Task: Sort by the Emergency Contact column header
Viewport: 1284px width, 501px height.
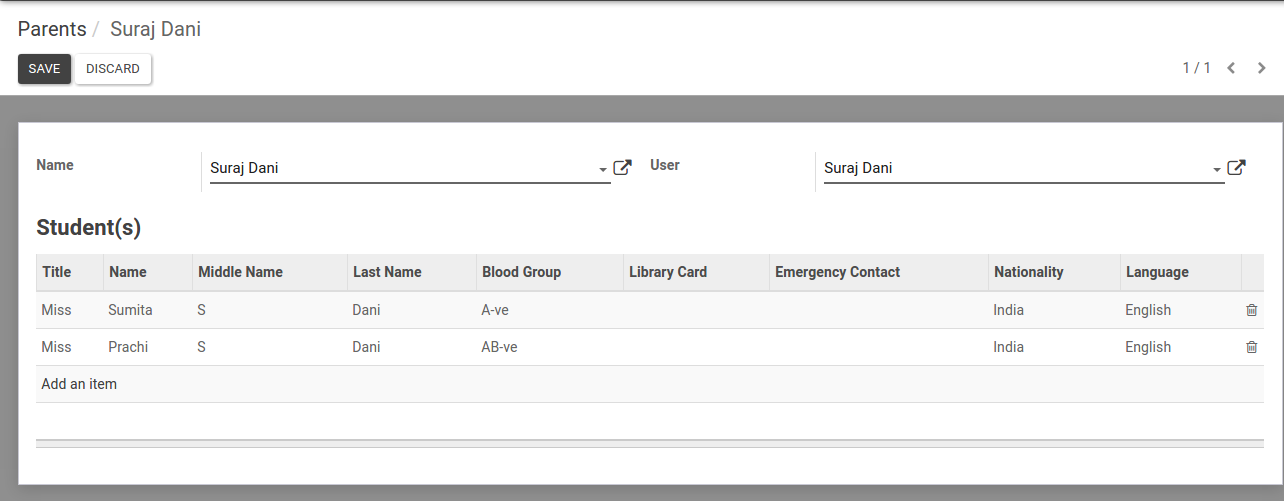Action: tap(837, 272)
